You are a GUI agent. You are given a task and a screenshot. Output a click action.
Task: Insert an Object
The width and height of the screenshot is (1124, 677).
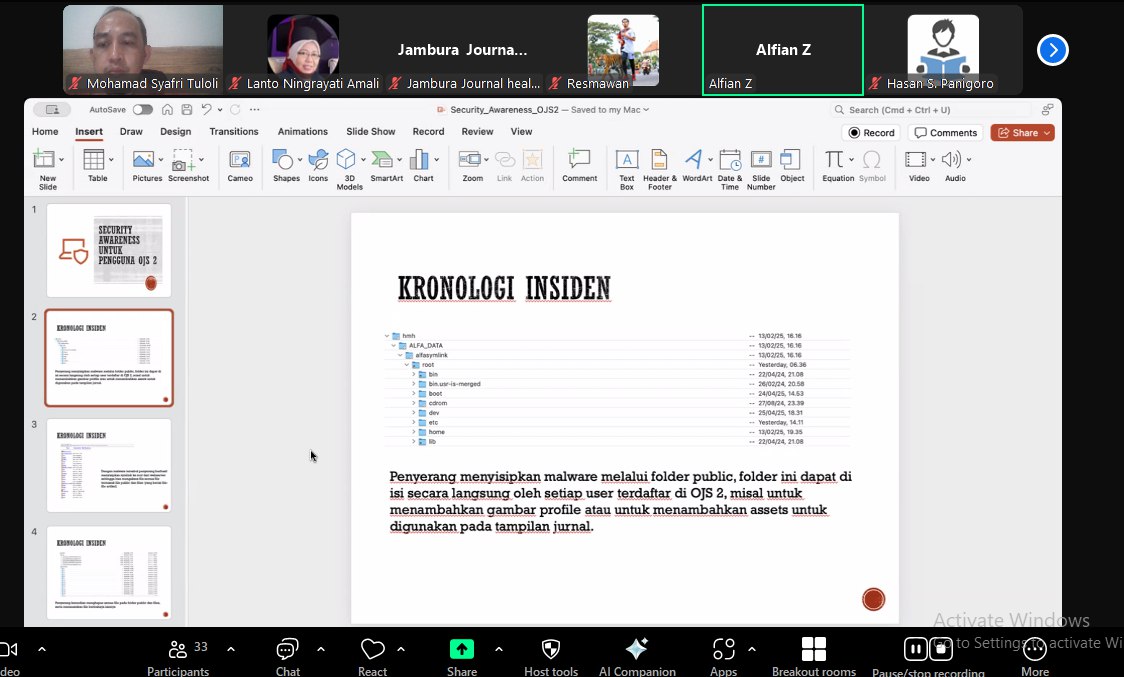click(791, 166)
